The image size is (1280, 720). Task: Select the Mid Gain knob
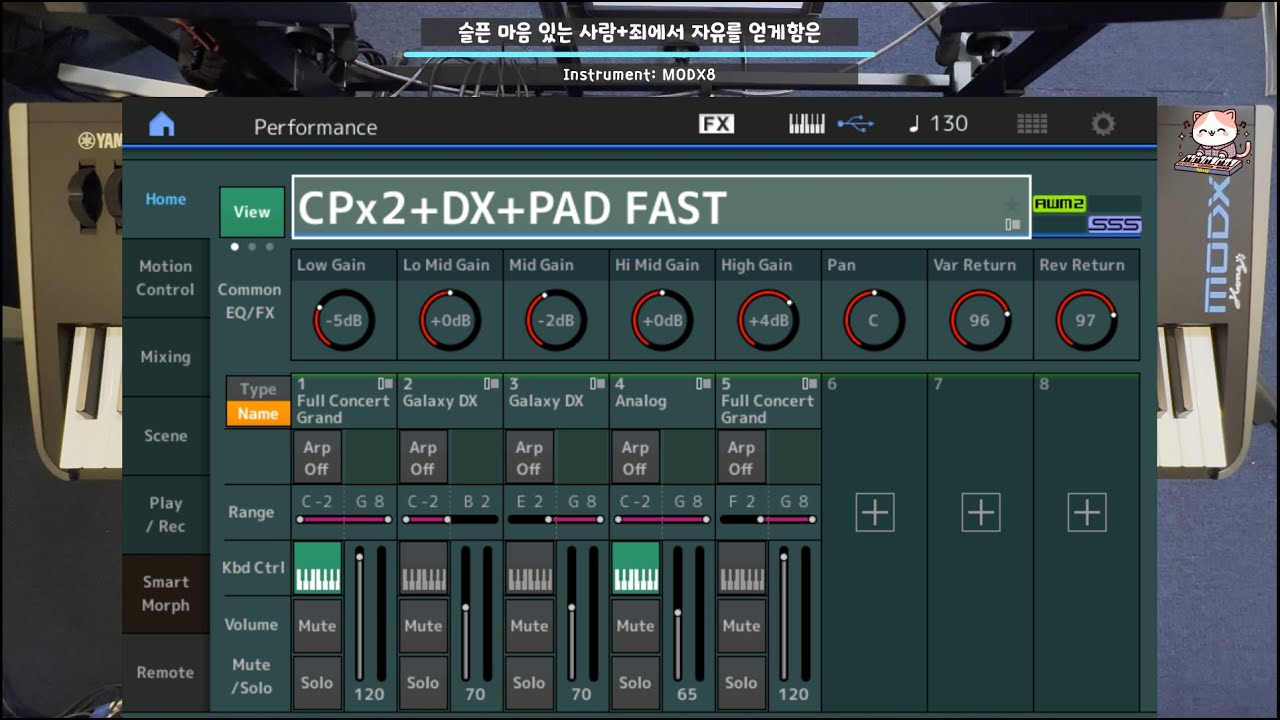coord(556,320)
